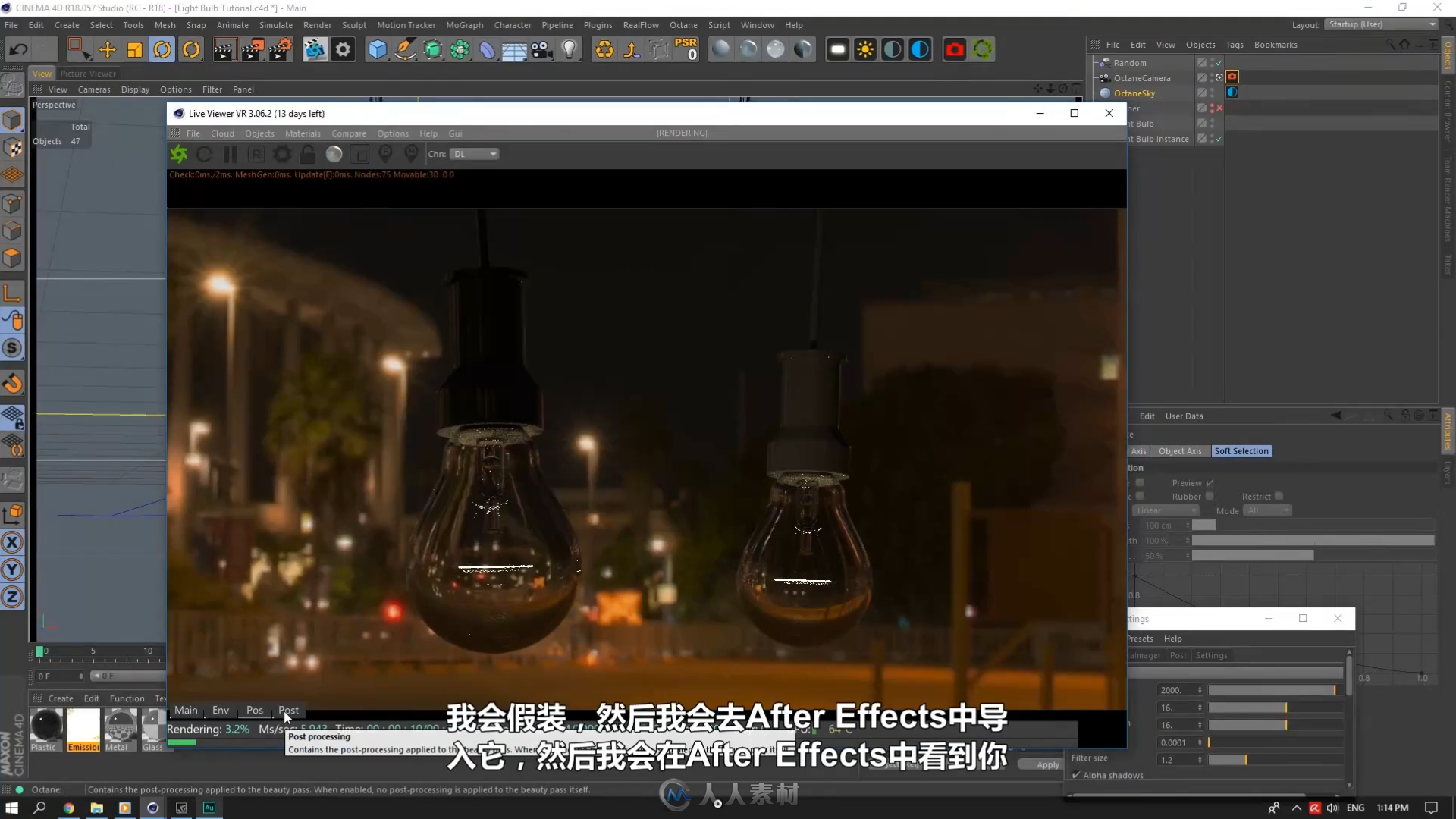Add a Cube primitive object

coord(377,50)
